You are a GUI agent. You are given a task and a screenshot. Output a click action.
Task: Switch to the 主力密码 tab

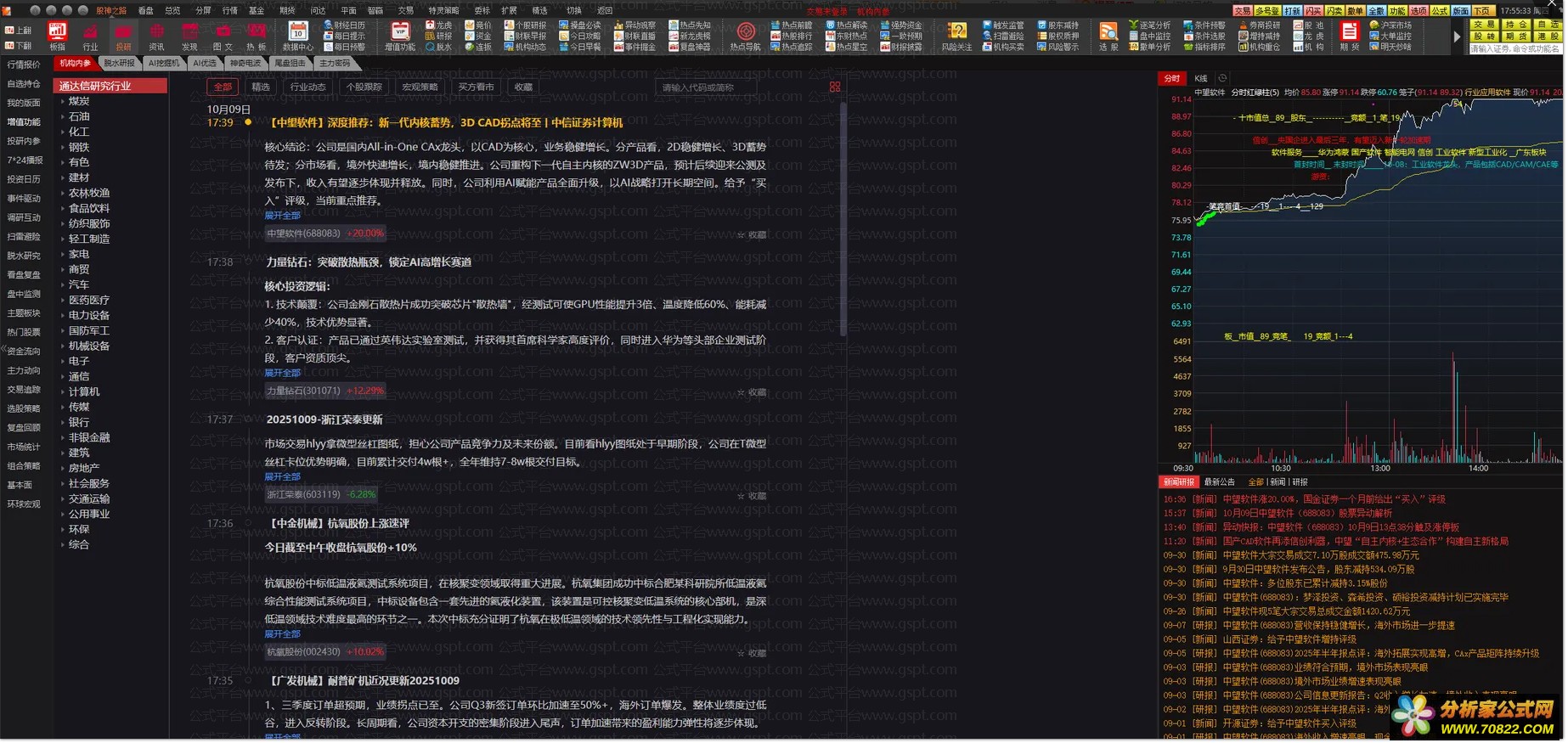point(335,64)
